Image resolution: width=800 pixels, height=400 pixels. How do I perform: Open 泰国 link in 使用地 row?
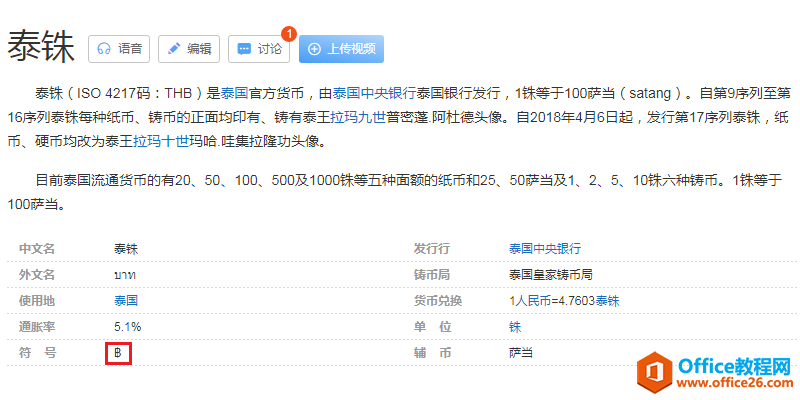pos(126,301)
